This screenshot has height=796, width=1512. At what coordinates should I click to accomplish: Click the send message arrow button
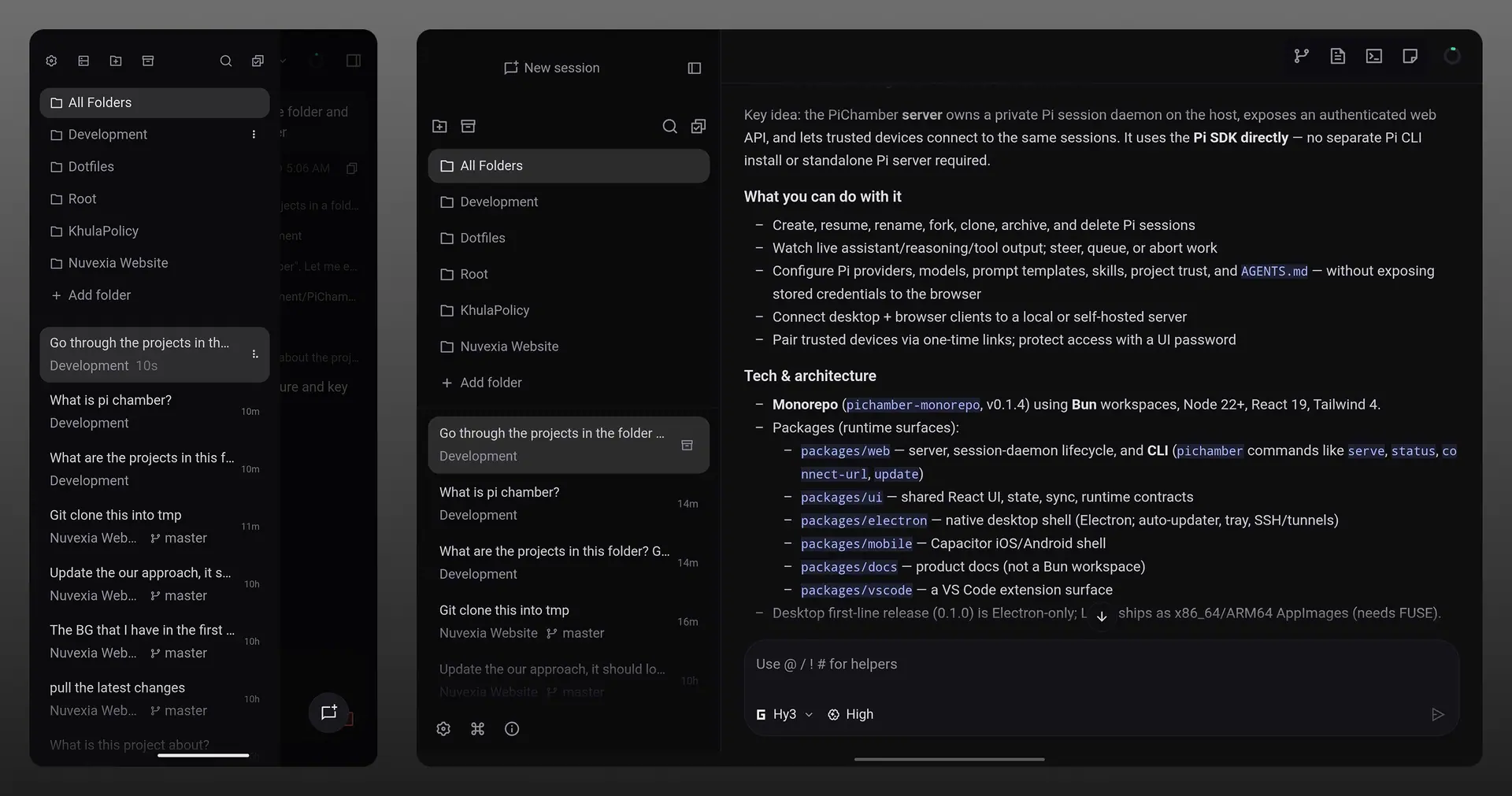click(1437, 715)
